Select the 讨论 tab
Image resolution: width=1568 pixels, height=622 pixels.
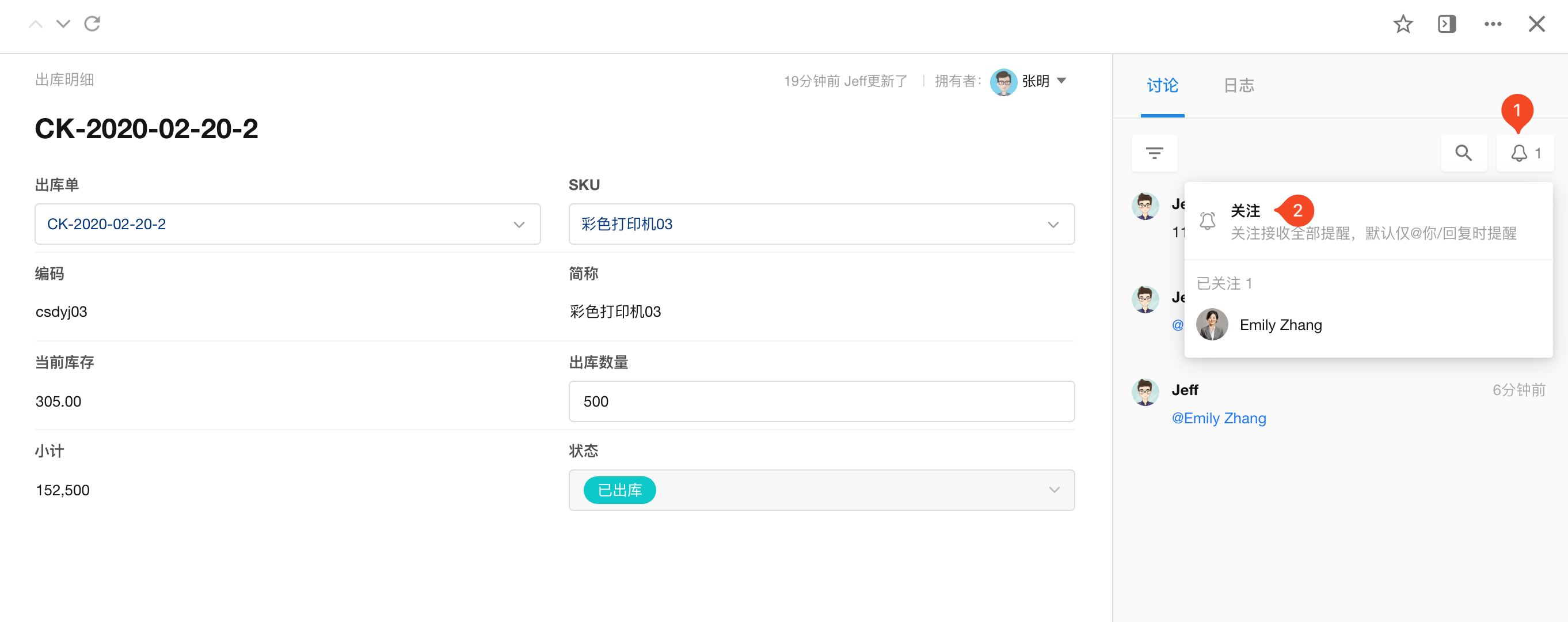click(1162, 85)
